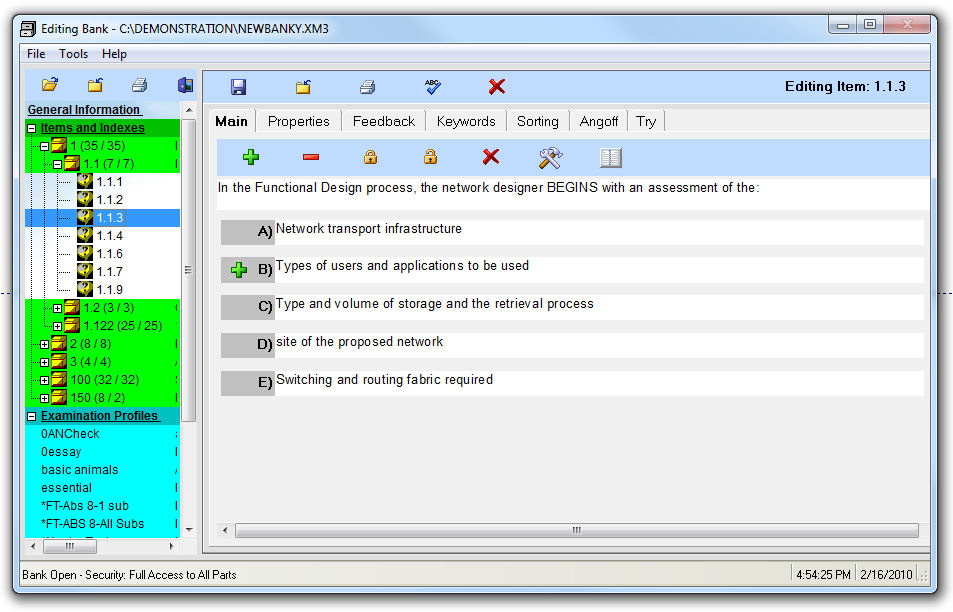
Task: Switch to the Feedback tab
Action: tap(384, 121)
